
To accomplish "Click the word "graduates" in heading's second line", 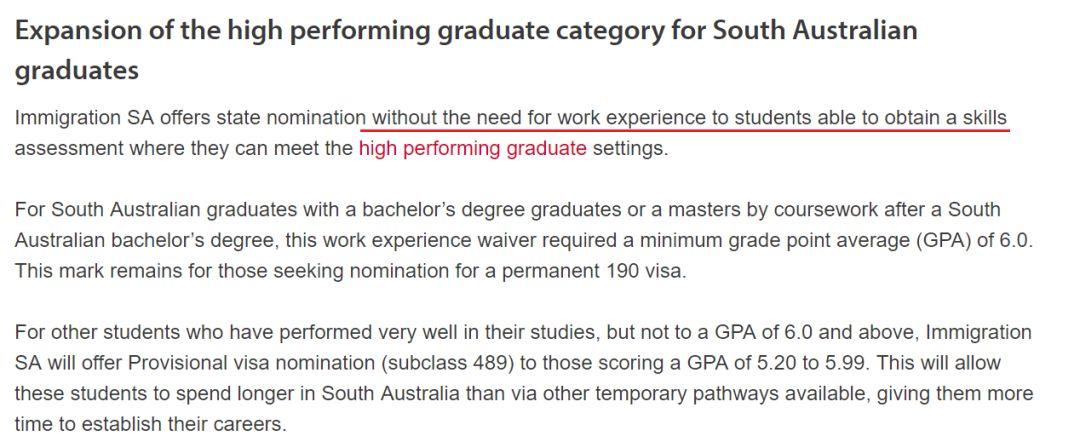I will [76, 70].
